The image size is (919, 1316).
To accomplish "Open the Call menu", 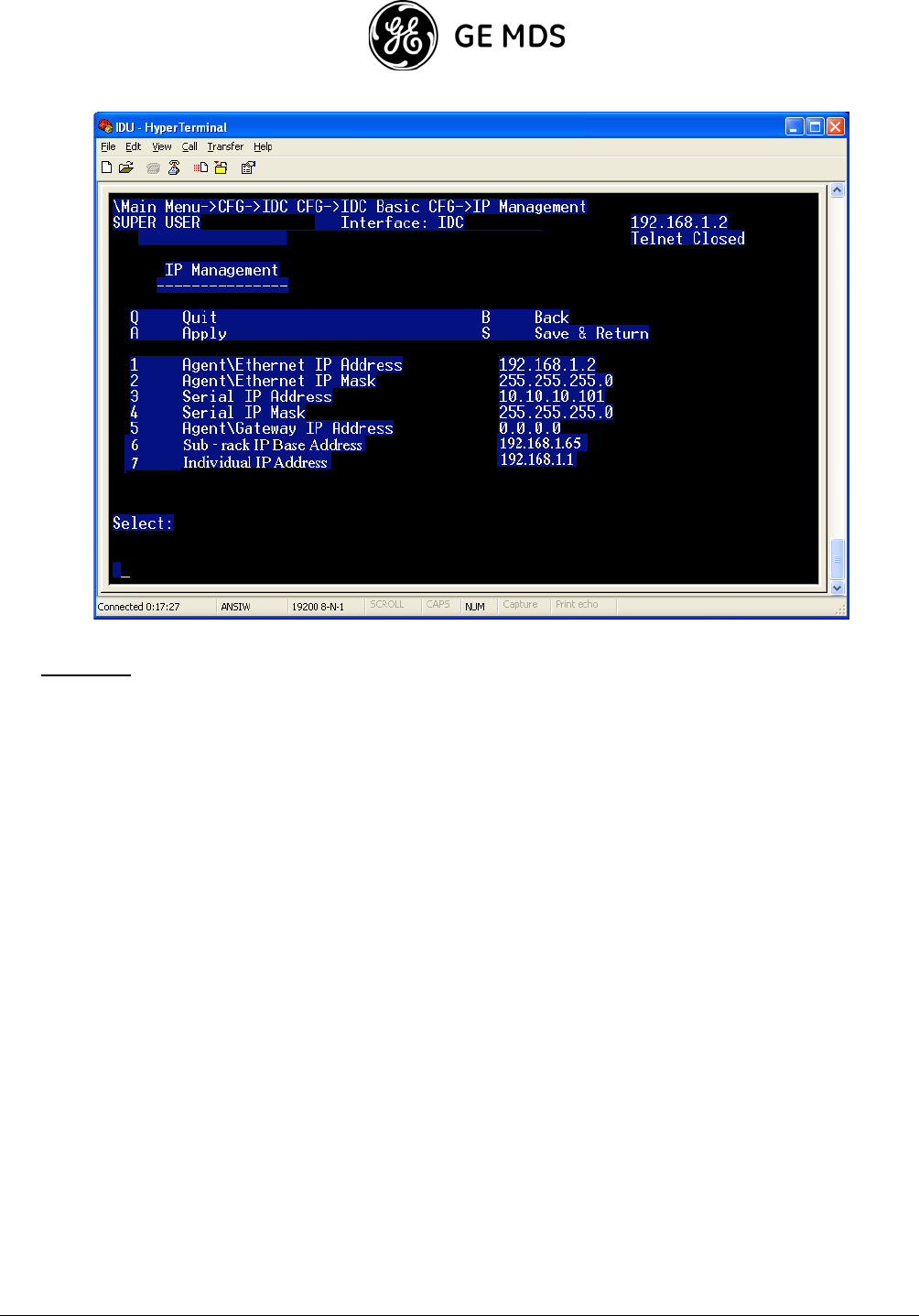I will click(x=189, y=146).
